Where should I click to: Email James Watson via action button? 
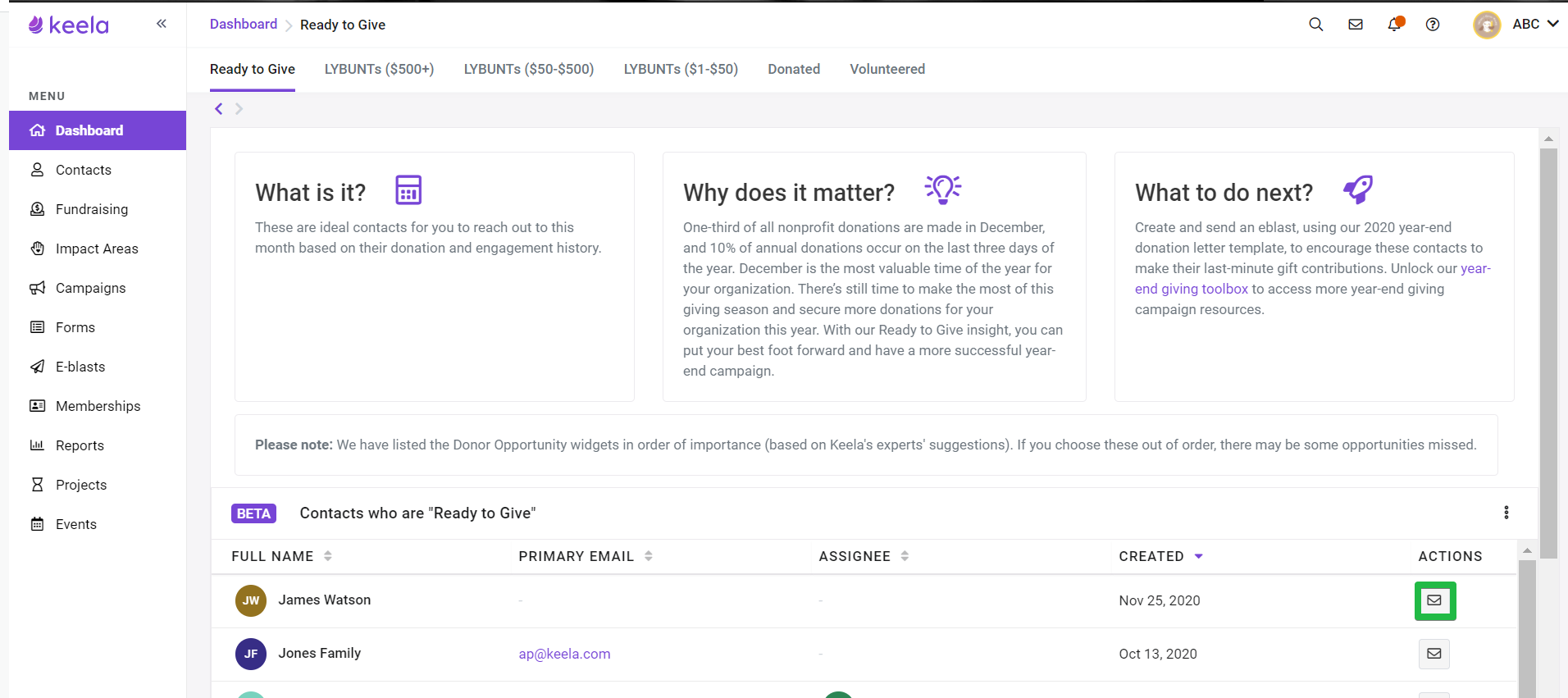point(1434,600)
